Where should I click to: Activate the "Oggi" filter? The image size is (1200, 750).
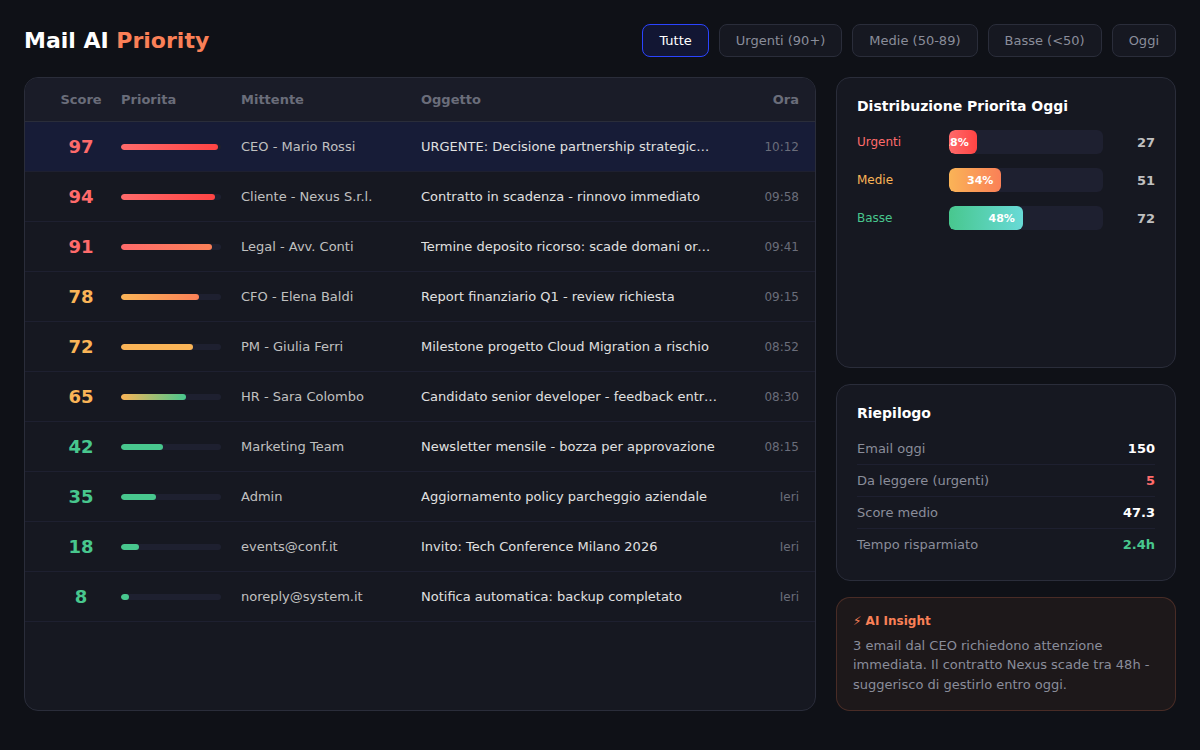(x=1143, y=40)
